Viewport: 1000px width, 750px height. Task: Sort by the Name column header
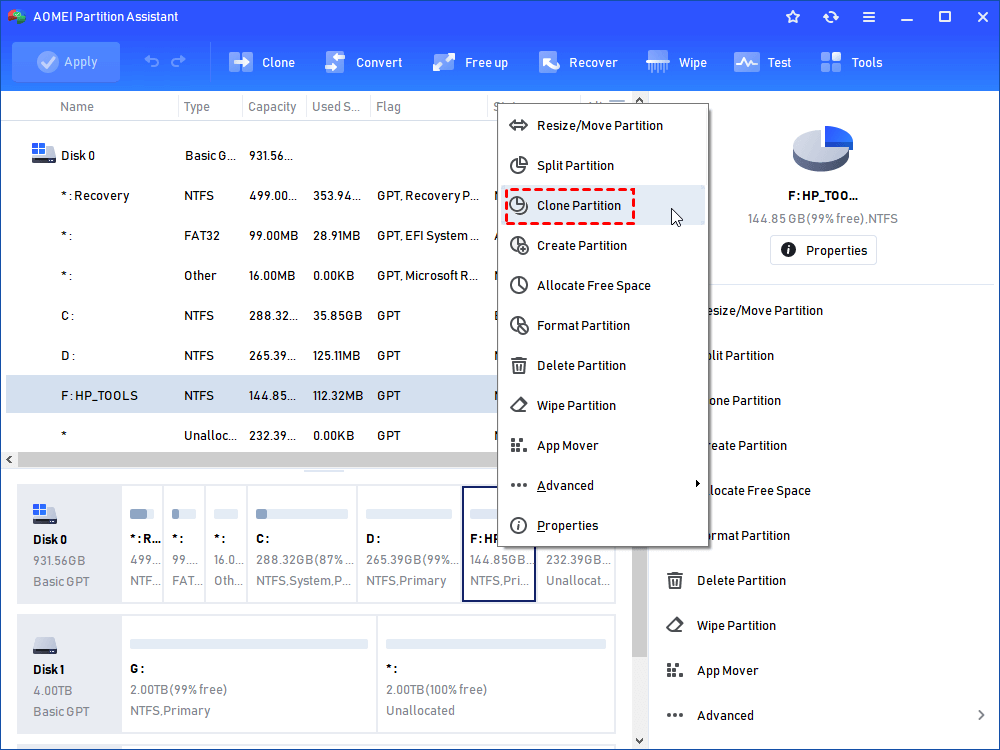(x=77, y=107)
